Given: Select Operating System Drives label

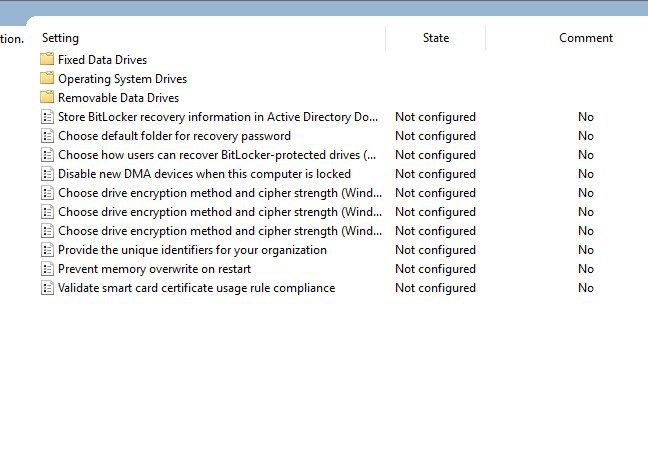Looking at the screenshot, I should (122, 79).
